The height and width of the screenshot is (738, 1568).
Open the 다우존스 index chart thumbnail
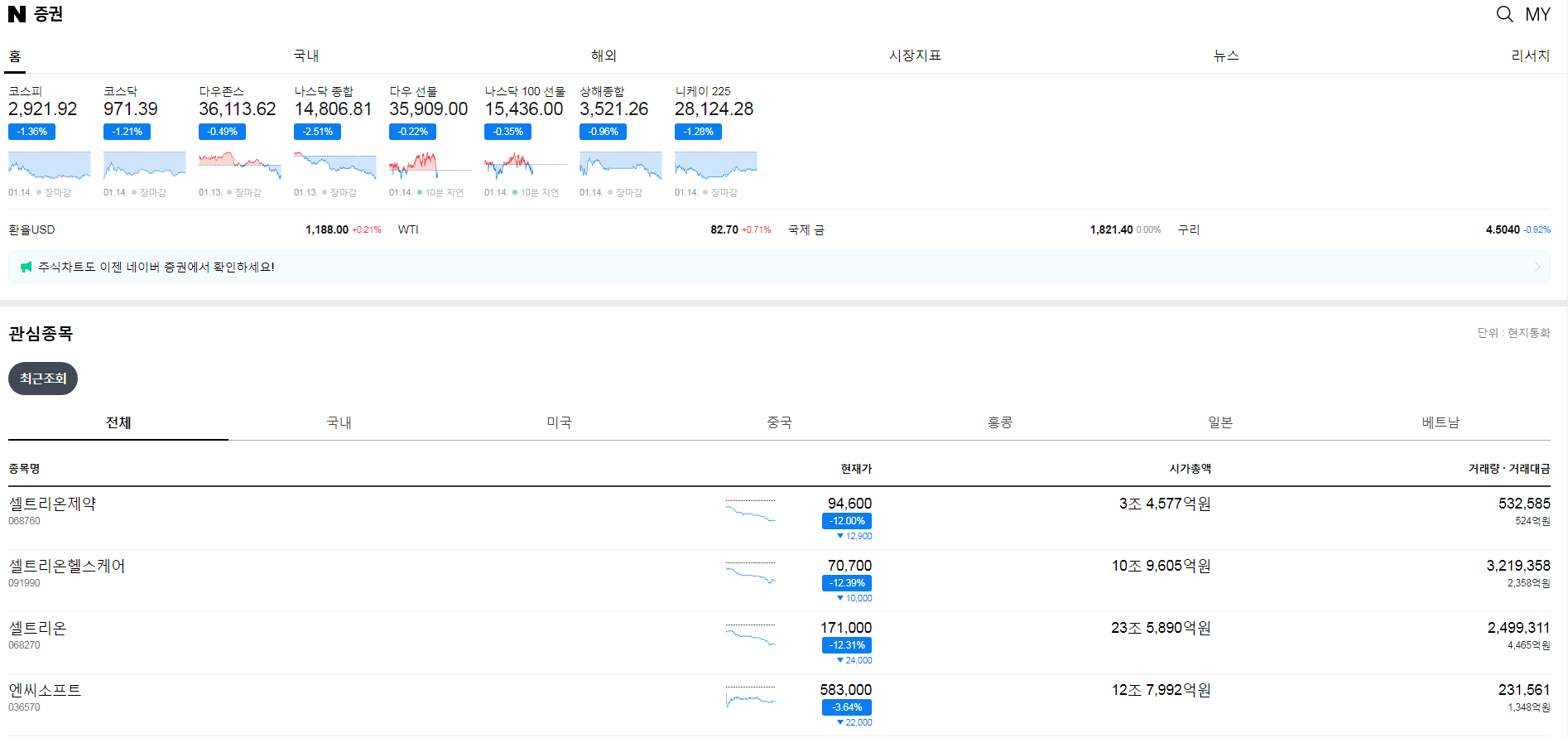click(240, 166)
